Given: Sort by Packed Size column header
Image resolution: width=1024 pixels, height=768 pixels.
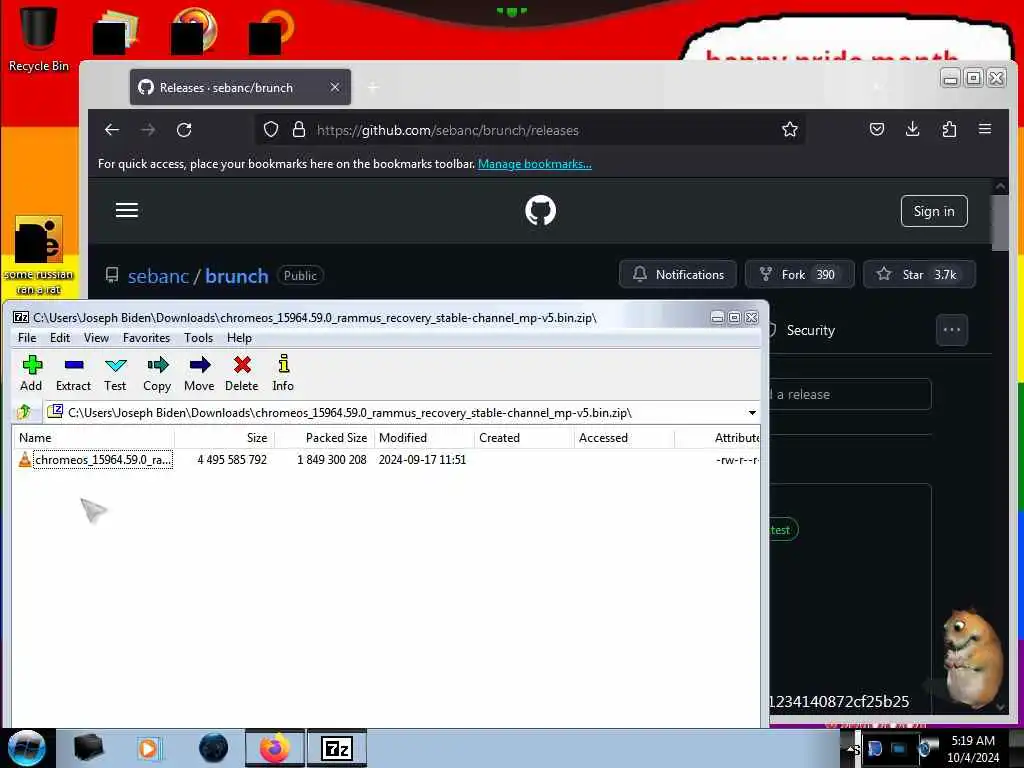Looking at the screenshot, I should tap(324, 438).
